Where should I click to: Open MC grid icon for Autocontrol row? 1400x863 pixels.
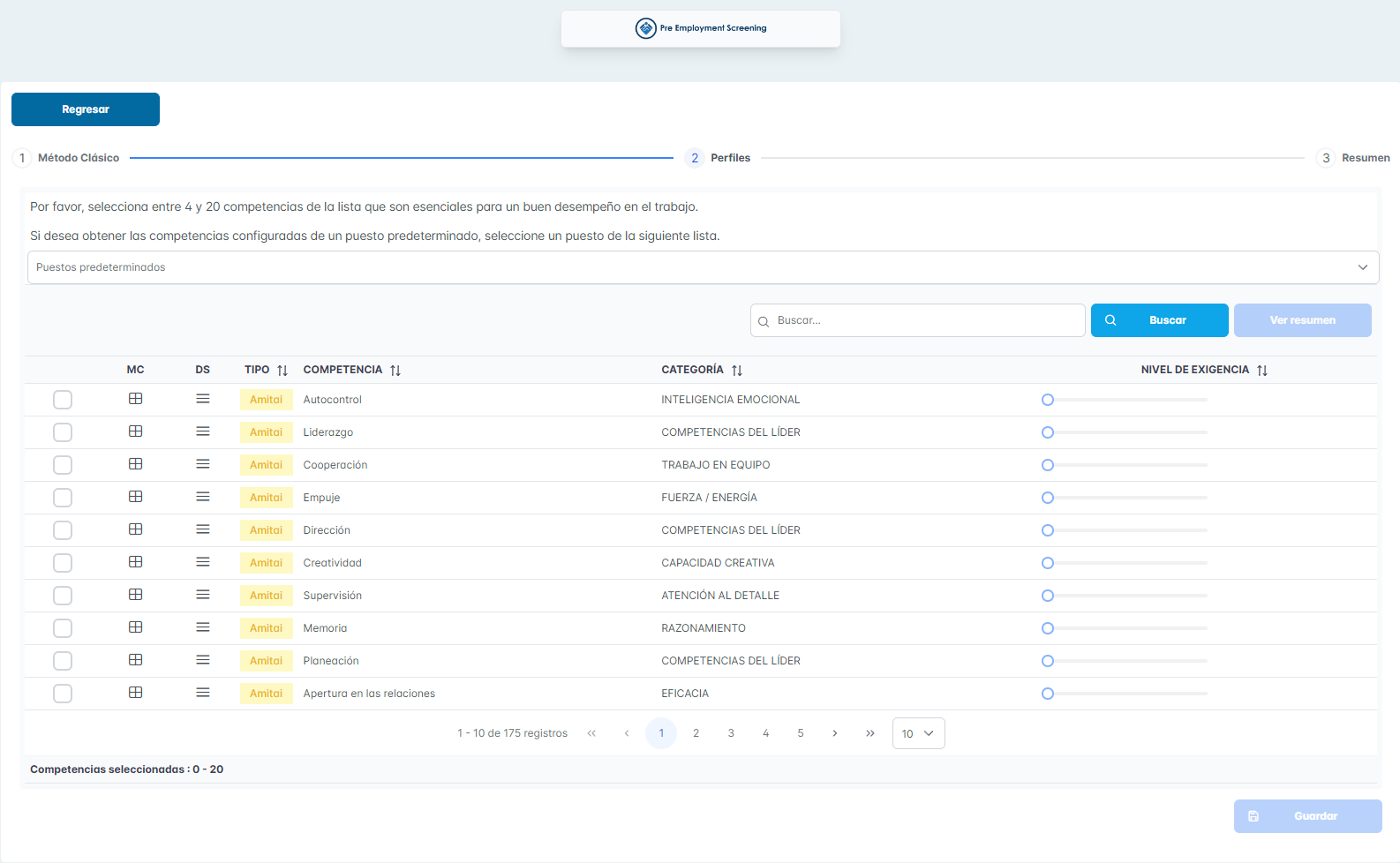tap(135, 399)
